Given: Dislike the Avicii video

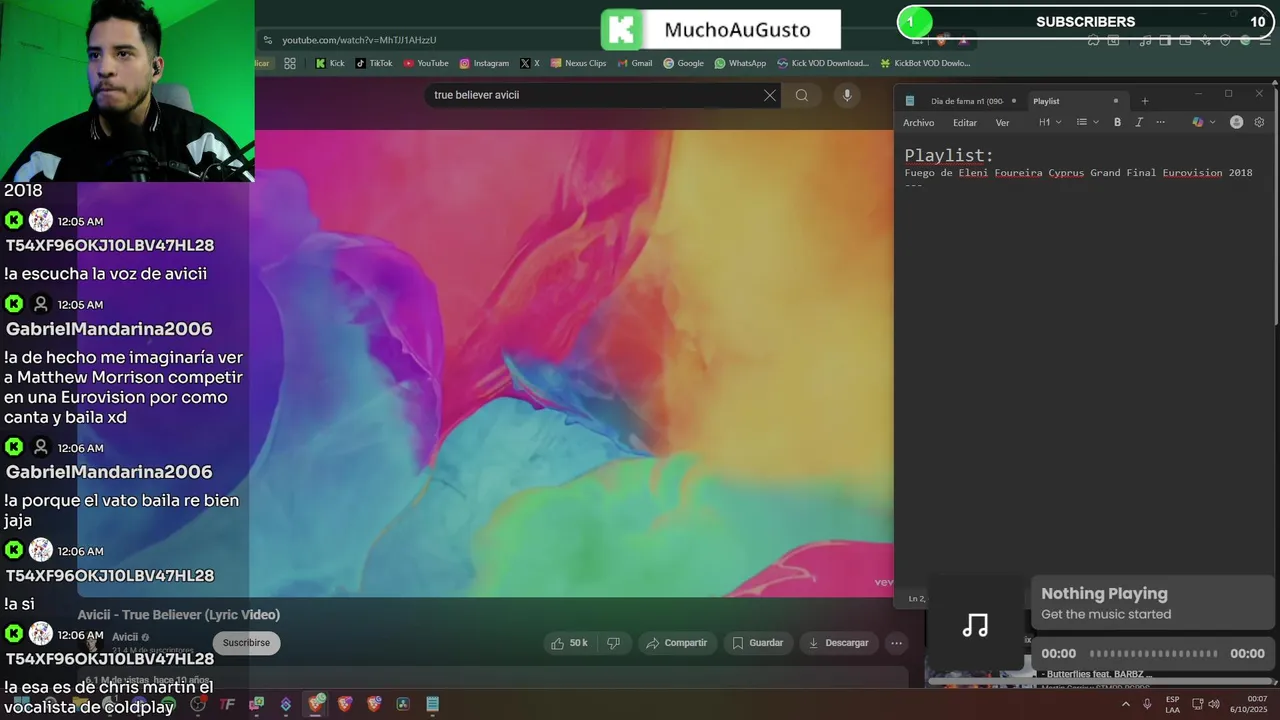Looking at the screenshot, I should (614, 643).
